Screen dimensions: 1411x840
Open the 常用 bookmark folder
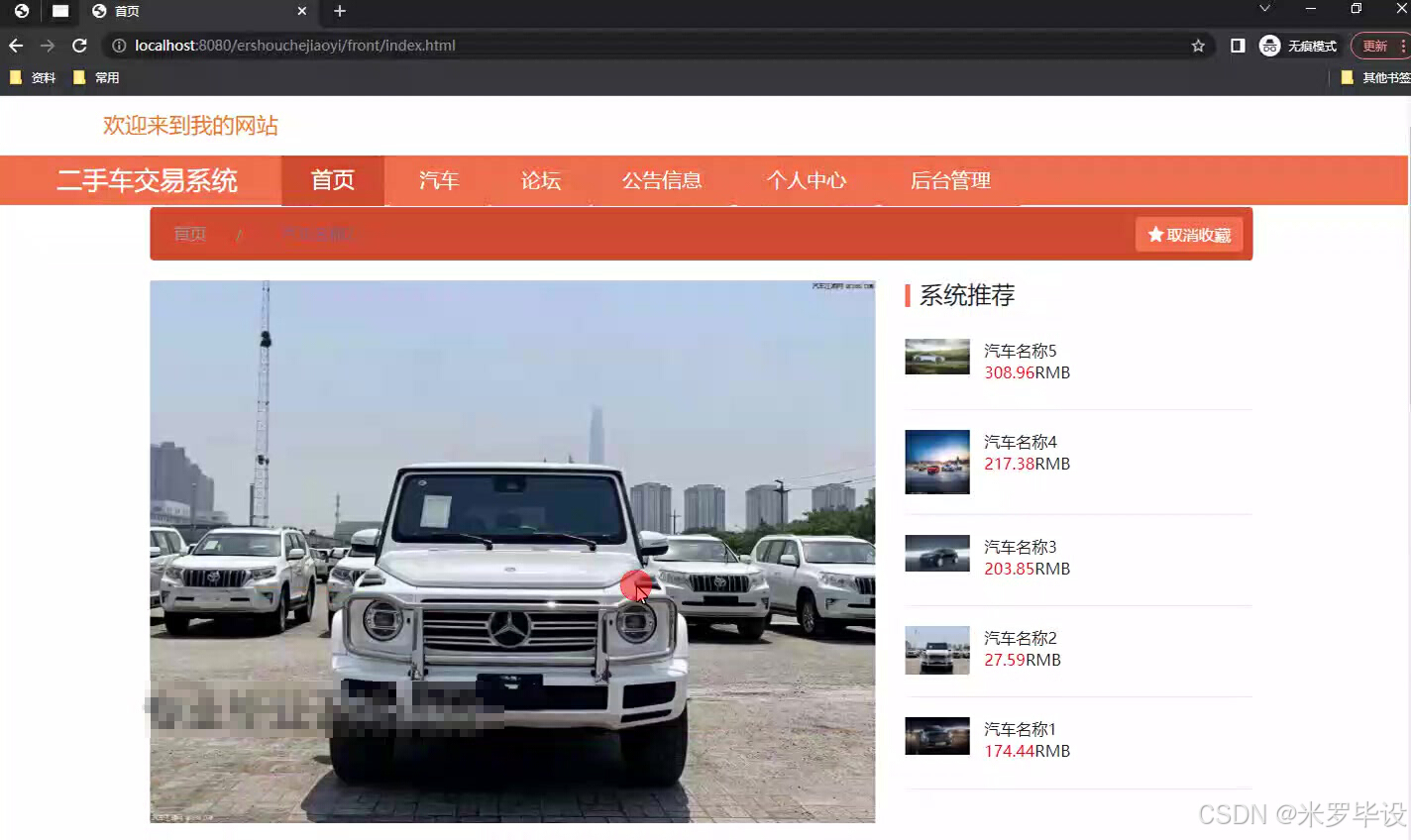(x=96, y=77)
